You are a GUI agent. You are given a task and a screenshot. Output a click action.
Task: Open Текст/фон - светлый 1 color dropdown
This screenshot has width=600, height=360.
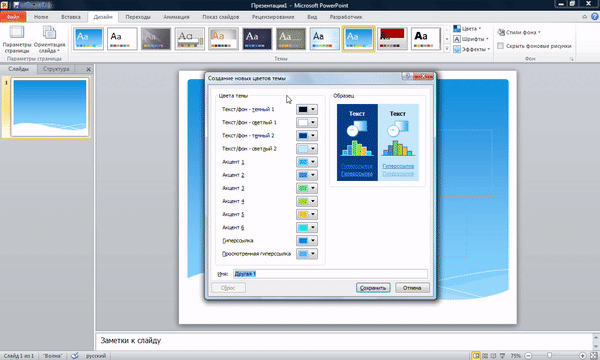pos(307,122)
